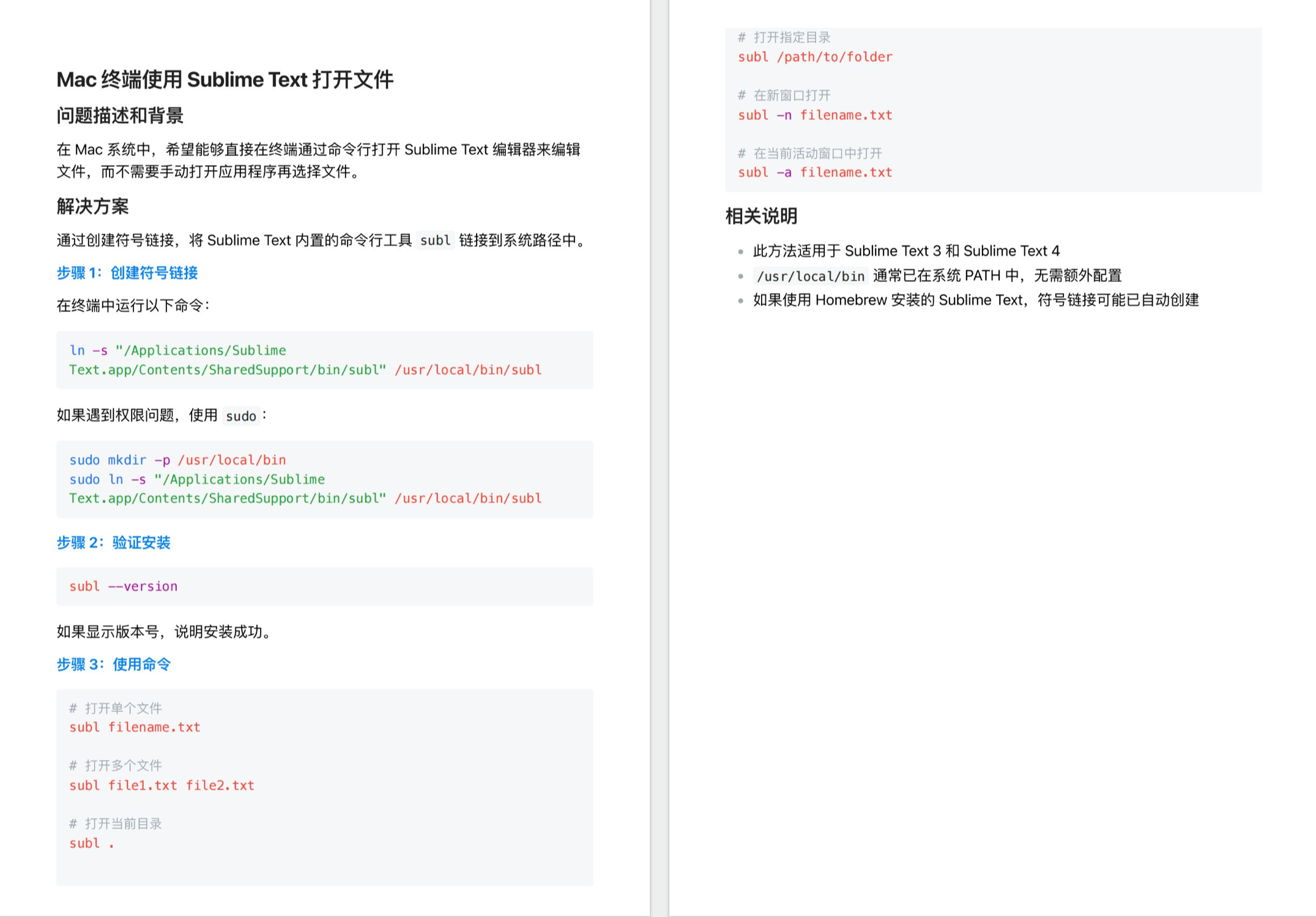Click the '/usr/local/bin' inline code in the bullet list

810,277
